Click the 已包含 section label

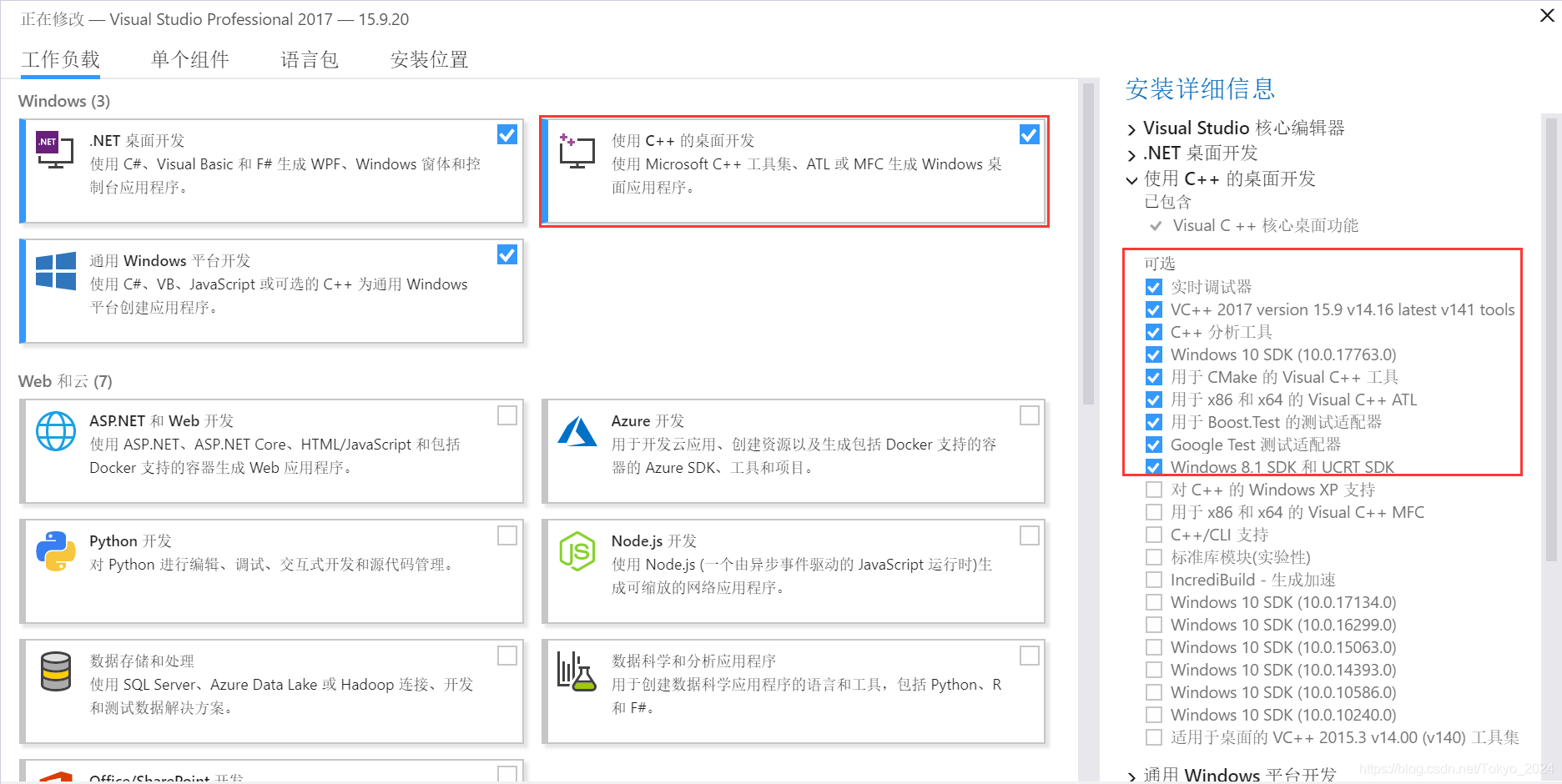[x=1168, y=202]
